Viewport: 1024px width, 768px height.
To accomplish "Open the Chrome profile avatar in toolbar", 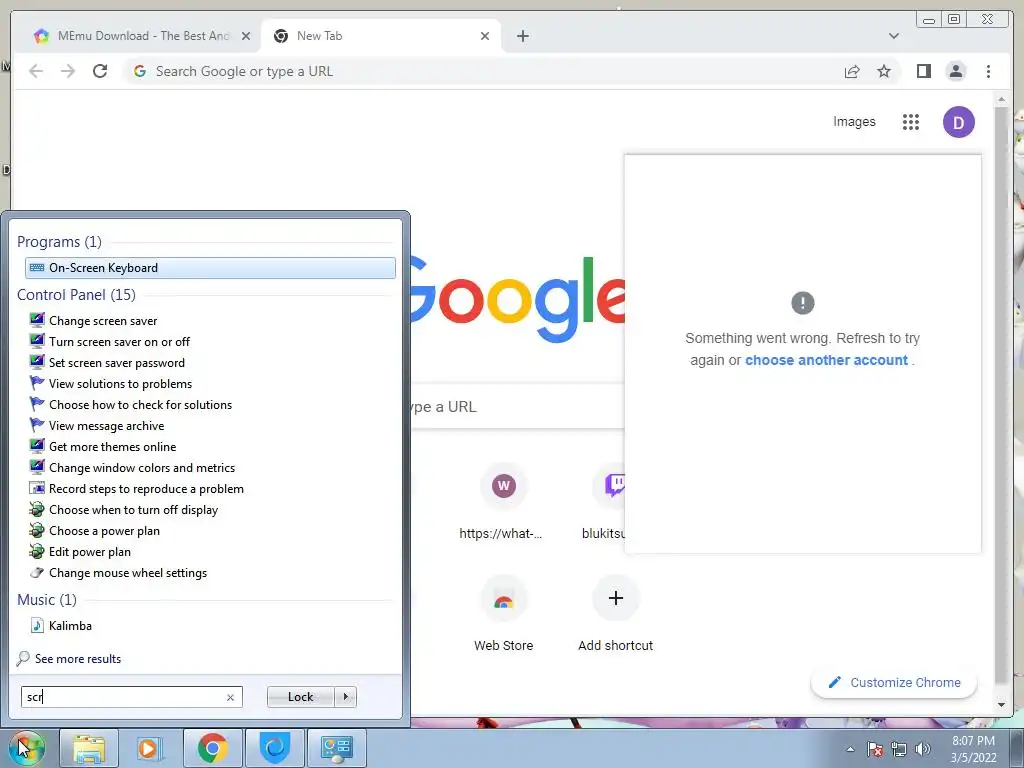I will (955, 71).
